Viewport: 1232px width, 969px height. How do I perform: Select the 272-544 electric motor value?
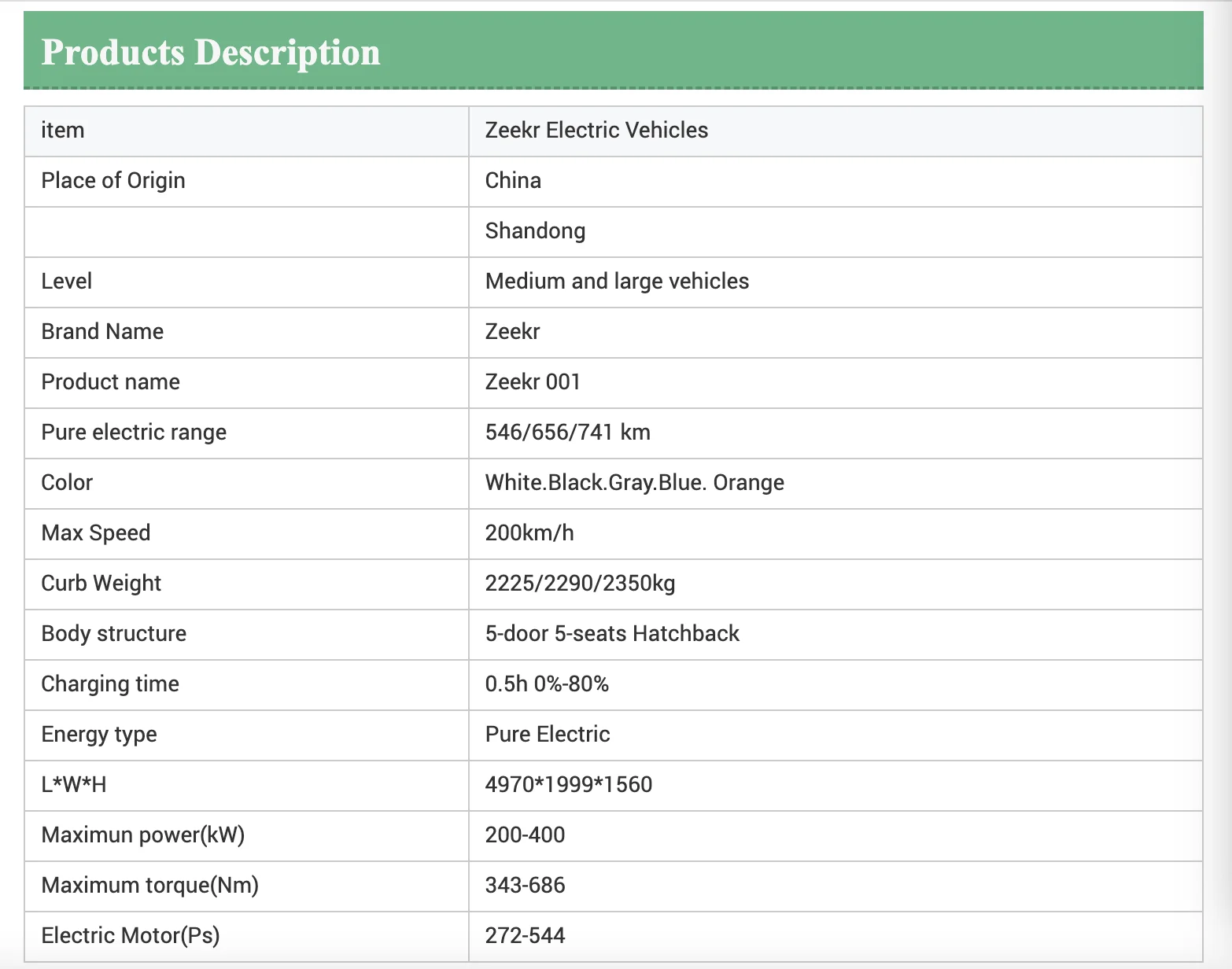coord(525,936)
